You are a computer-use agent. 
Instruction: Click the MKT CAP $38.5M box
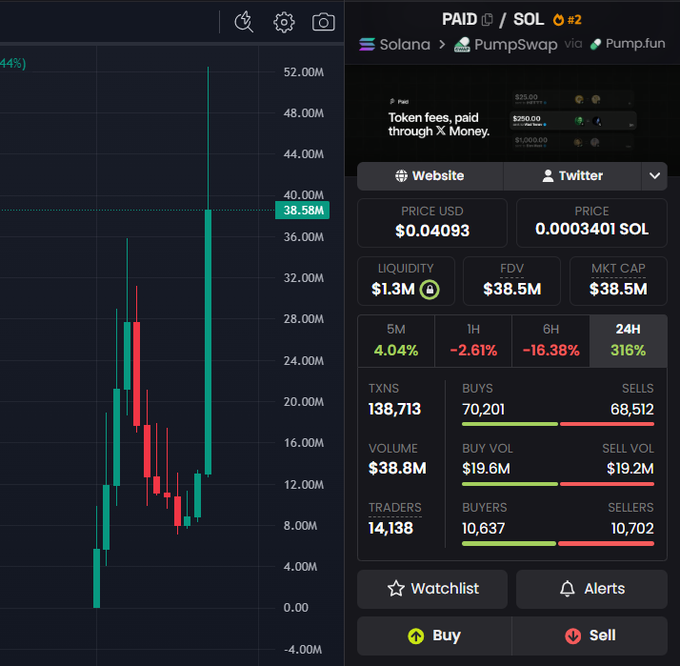[618, 281]
